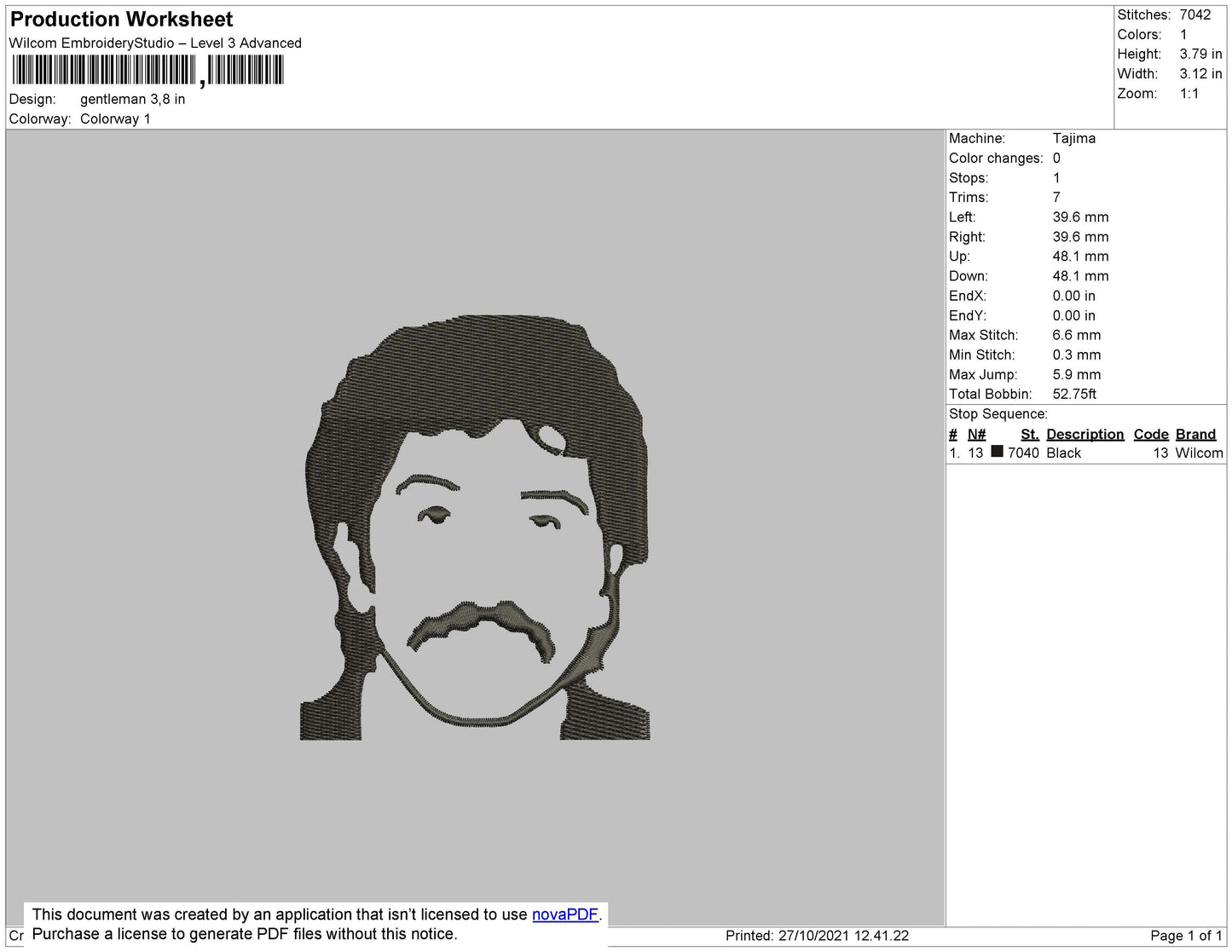Click the Left value 39.6 mm

(x=1080, y=216)
